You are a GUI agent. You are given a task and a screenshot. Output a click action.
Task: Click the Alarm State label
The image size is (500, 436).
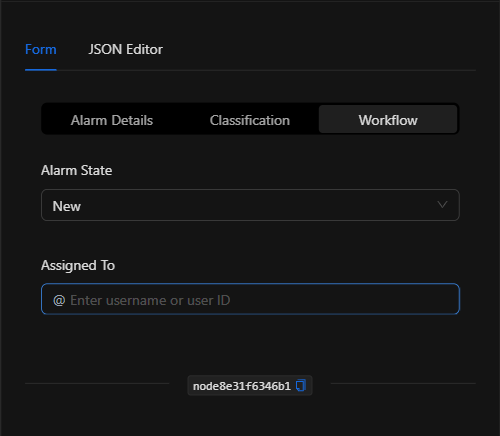point(77,170)
